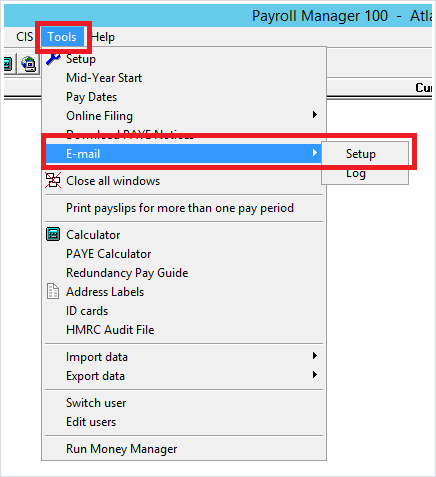Image resolution: width=436 pixels, height=477 pixels.
Task: Expand the Export data submenu arrow
Action: pos(314,375)
